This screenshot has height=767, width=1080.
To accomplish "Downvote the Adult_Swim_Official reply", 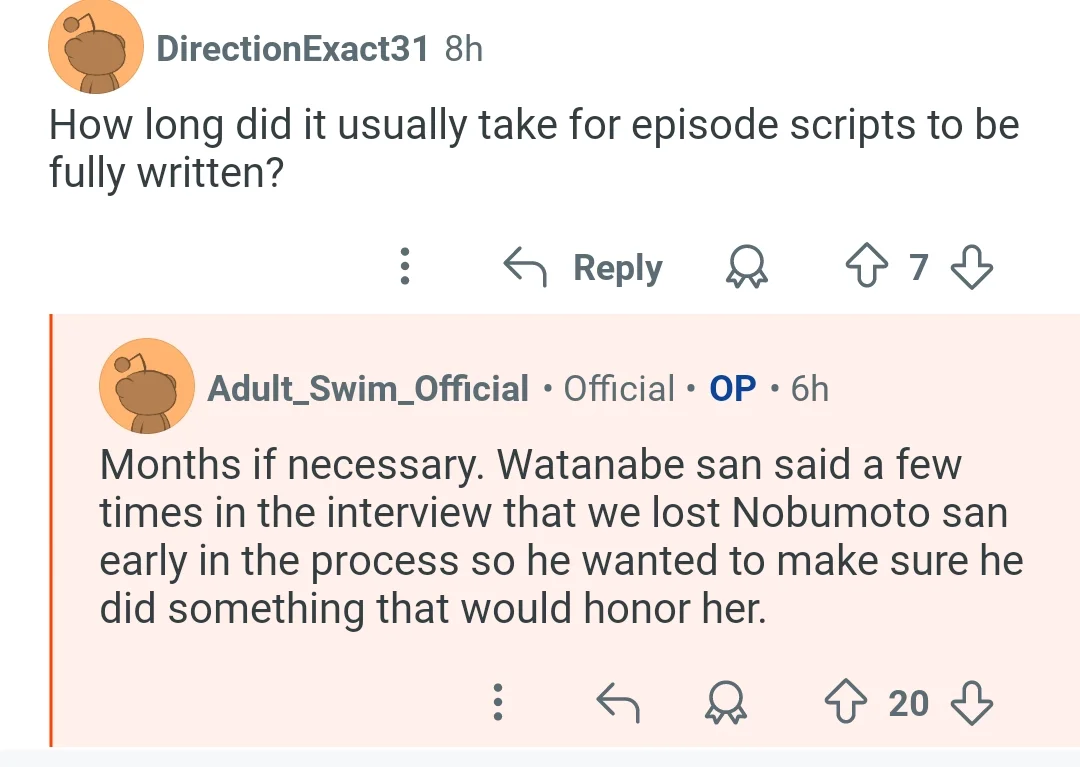I will click(972, 702).
